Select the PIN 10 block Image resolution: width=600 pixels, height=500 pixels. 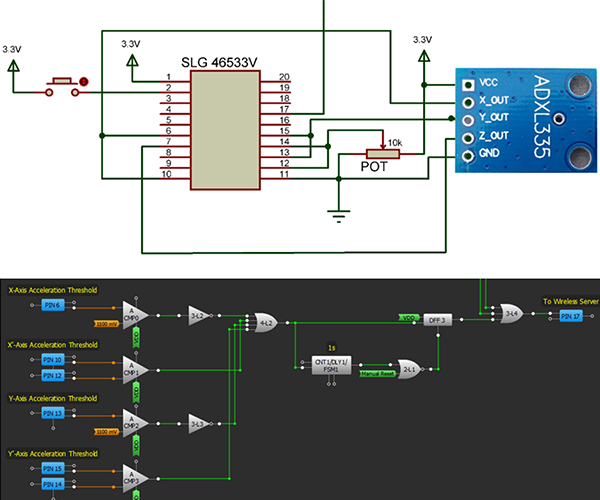coord(53,360)
